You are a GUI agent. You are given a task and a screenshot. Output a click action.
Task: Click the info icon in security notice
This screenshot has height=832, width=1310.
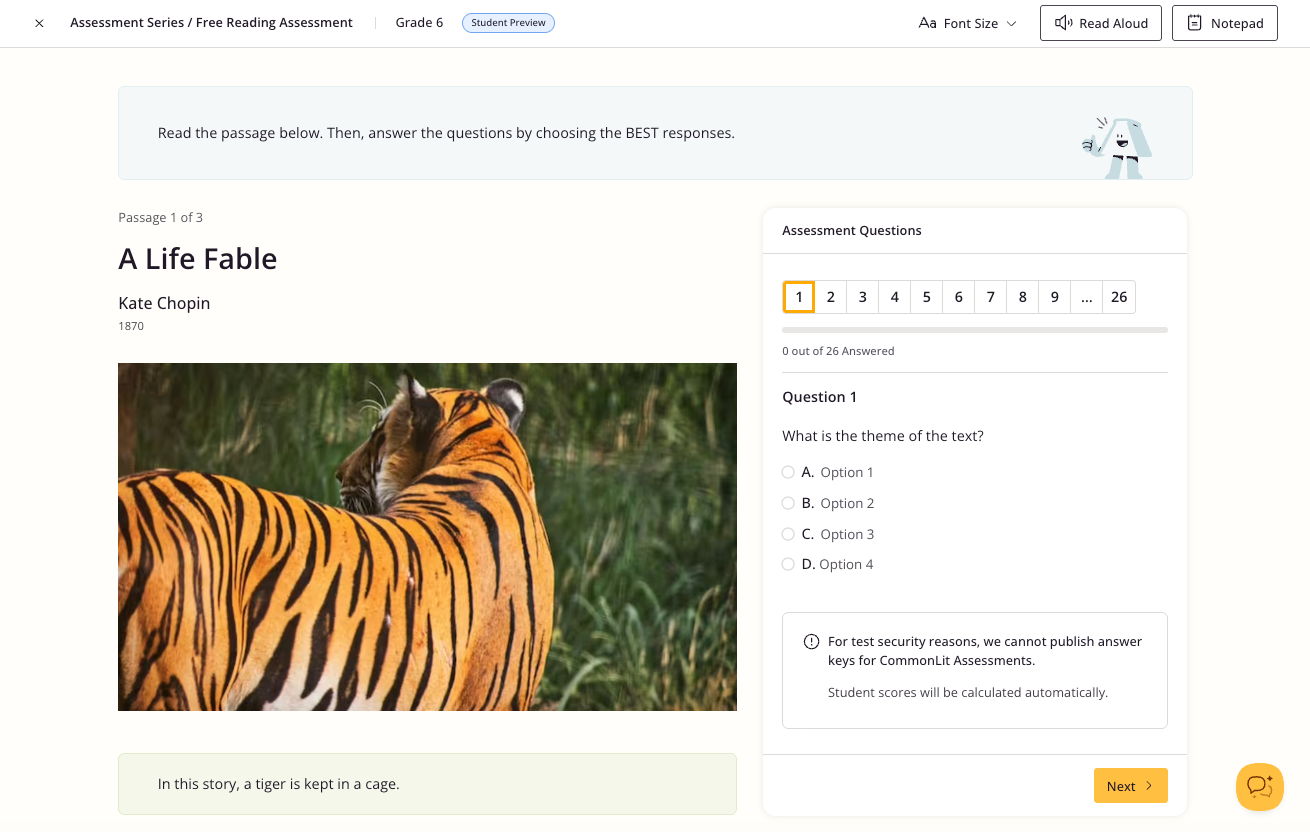[x=811, y=642]
